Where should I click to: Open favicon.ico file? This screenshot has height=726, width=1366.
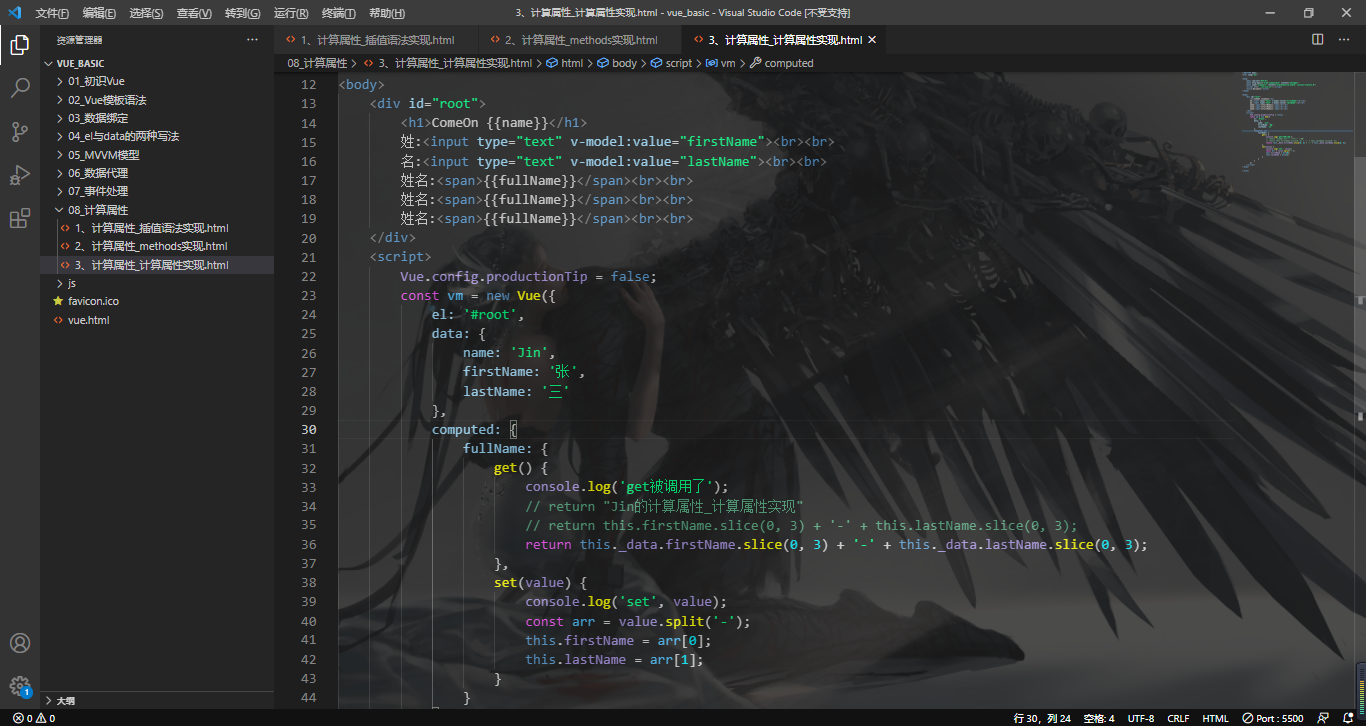point(157,301)
